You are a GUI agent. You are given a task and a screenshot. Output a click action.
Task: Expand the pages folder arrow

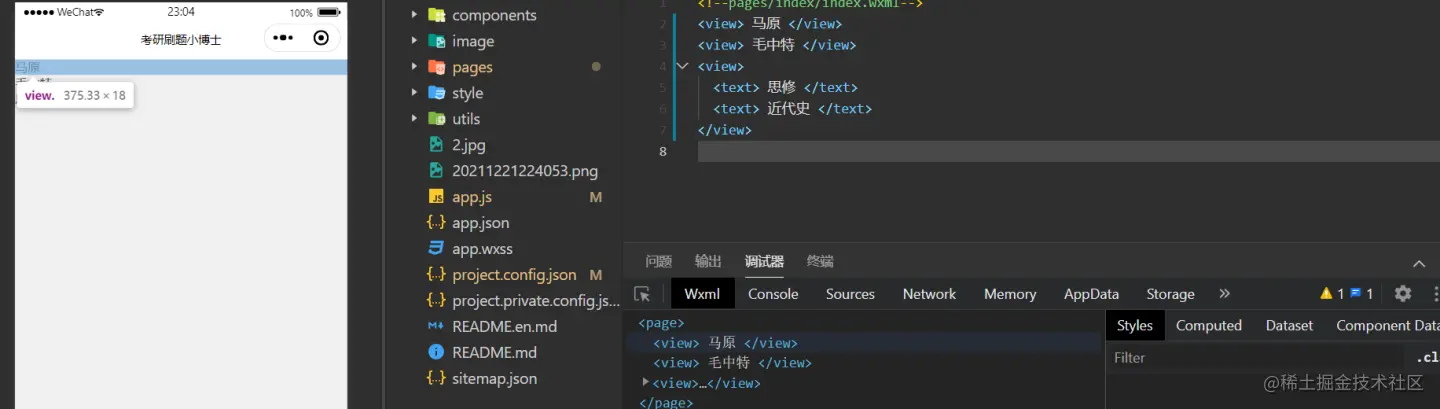click(414, 67)
